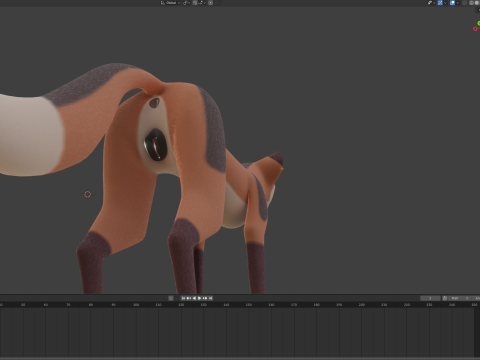The height and width of the screenshot is (360, 480).
Task: Open the overlays options arrow
Action: 457,3
